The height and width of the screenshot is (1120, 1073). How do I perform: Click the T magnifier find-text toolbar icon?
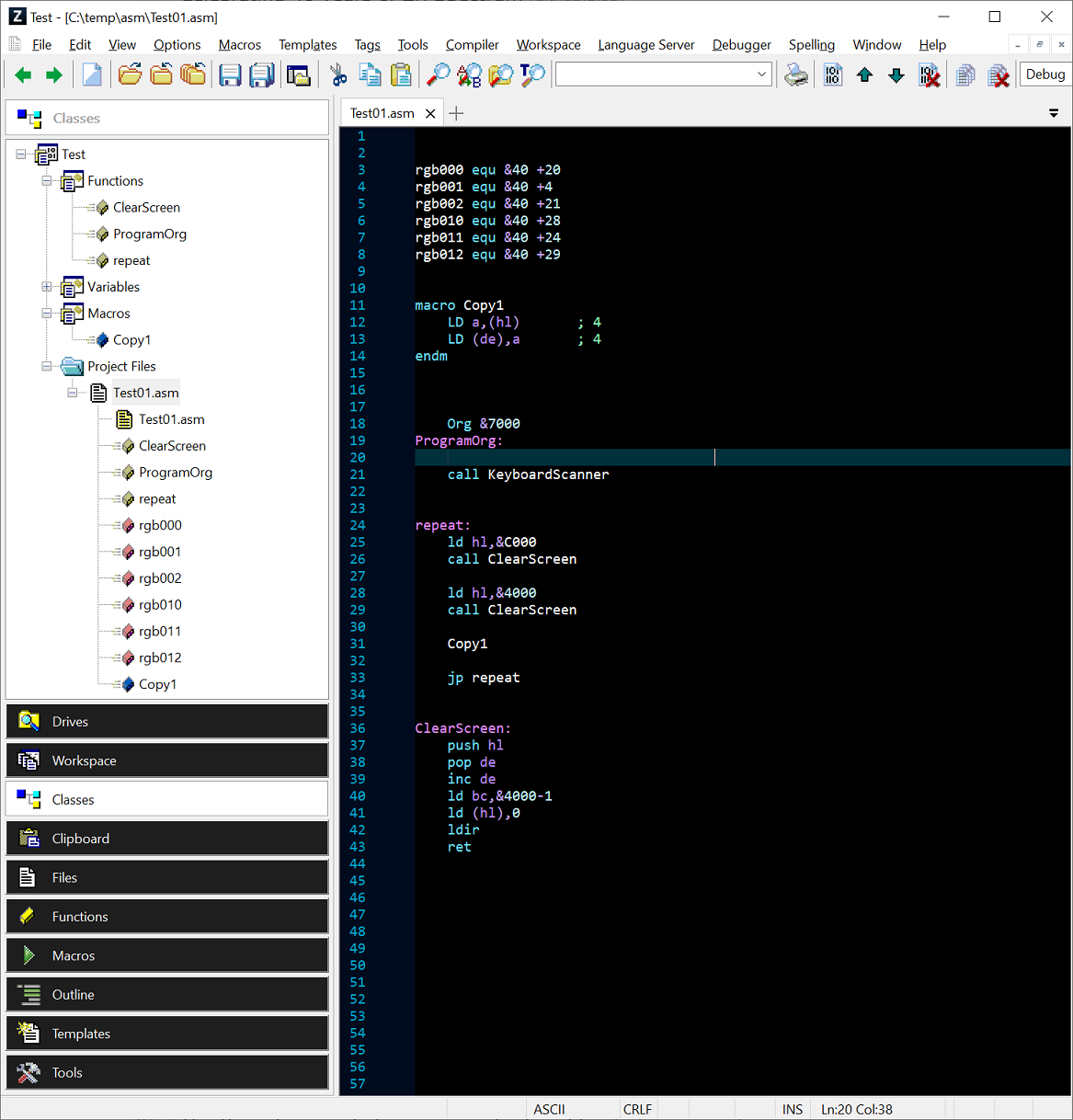pos(532,75)
